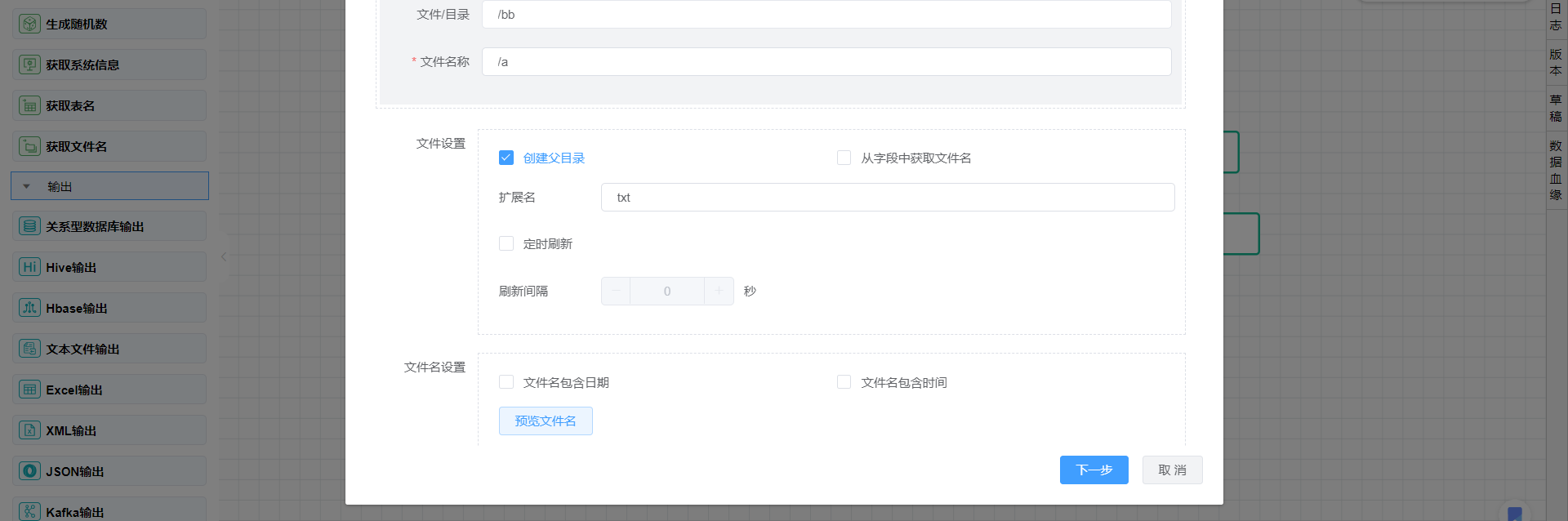Uncheck the 创建父目录 checkbox
Image resolution: width=1568 pixels, height=521 pixels.
pyautogui.click(x=506, y=158)
